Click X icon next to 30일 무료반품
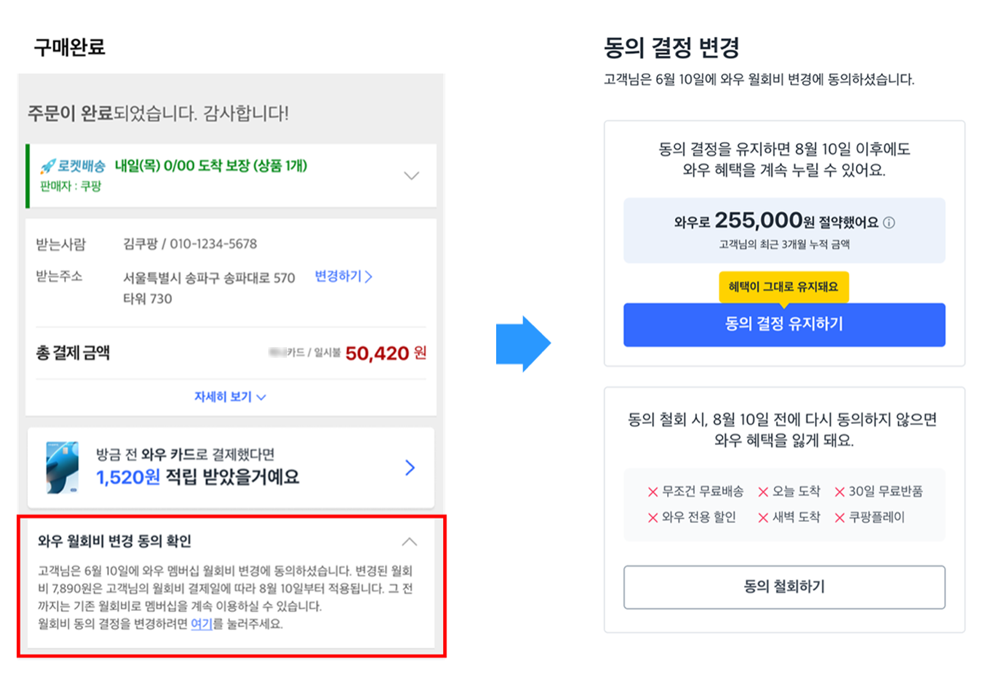The height and width of the screenshot is (677, 1004). pyautogui.click(x=840, y=492)
